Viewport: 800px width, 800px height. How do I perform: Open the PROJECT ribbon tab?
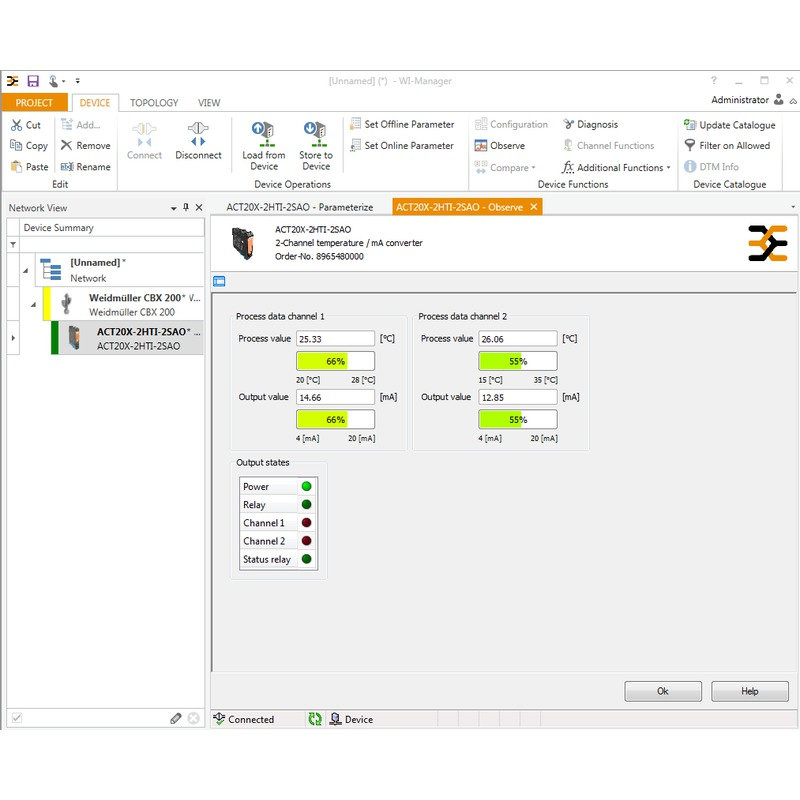[34, 103]
